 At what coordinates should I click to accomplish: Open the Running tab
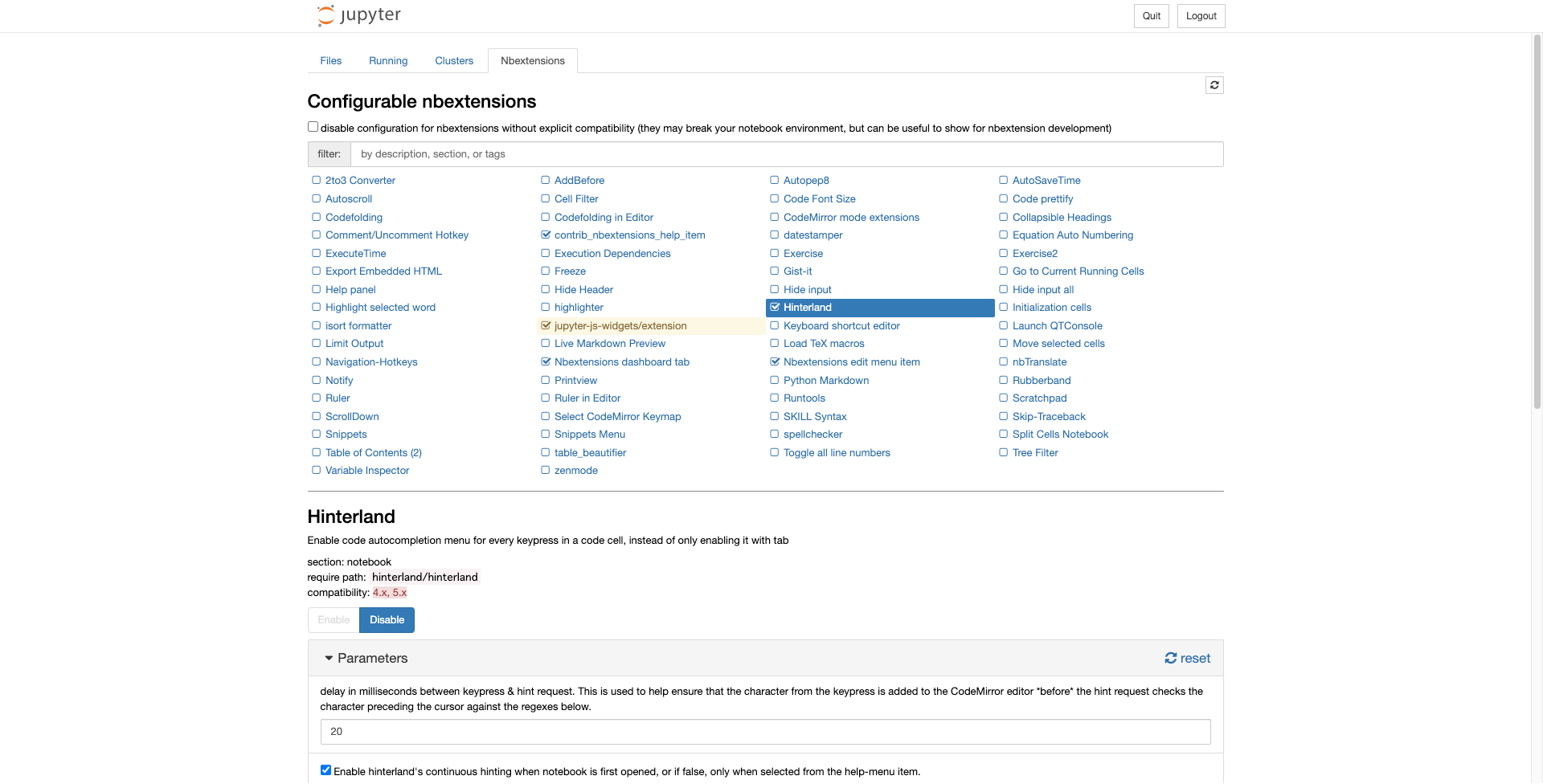click(x=388, y=60)
